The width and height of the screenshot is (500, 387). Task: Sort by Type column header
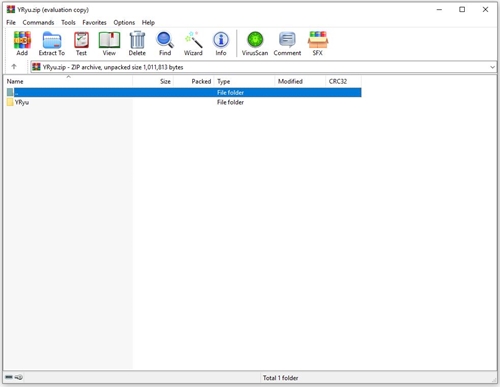(244, 81)
